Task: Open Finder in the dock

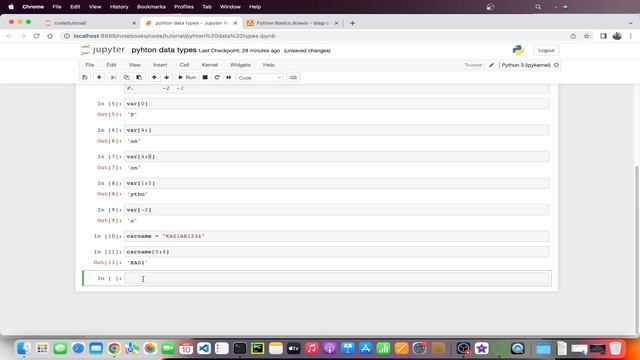Action: point(24,348)
